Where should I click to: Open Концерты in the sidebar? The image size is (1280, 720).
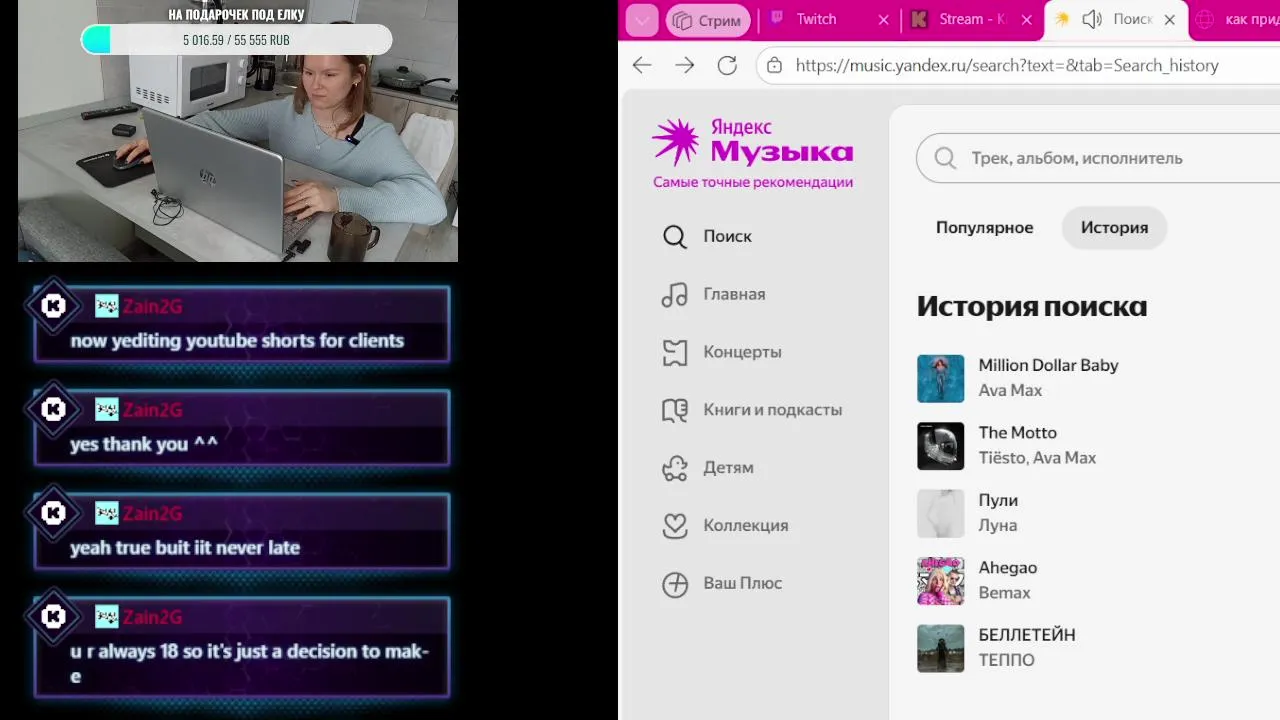(742, 352)
